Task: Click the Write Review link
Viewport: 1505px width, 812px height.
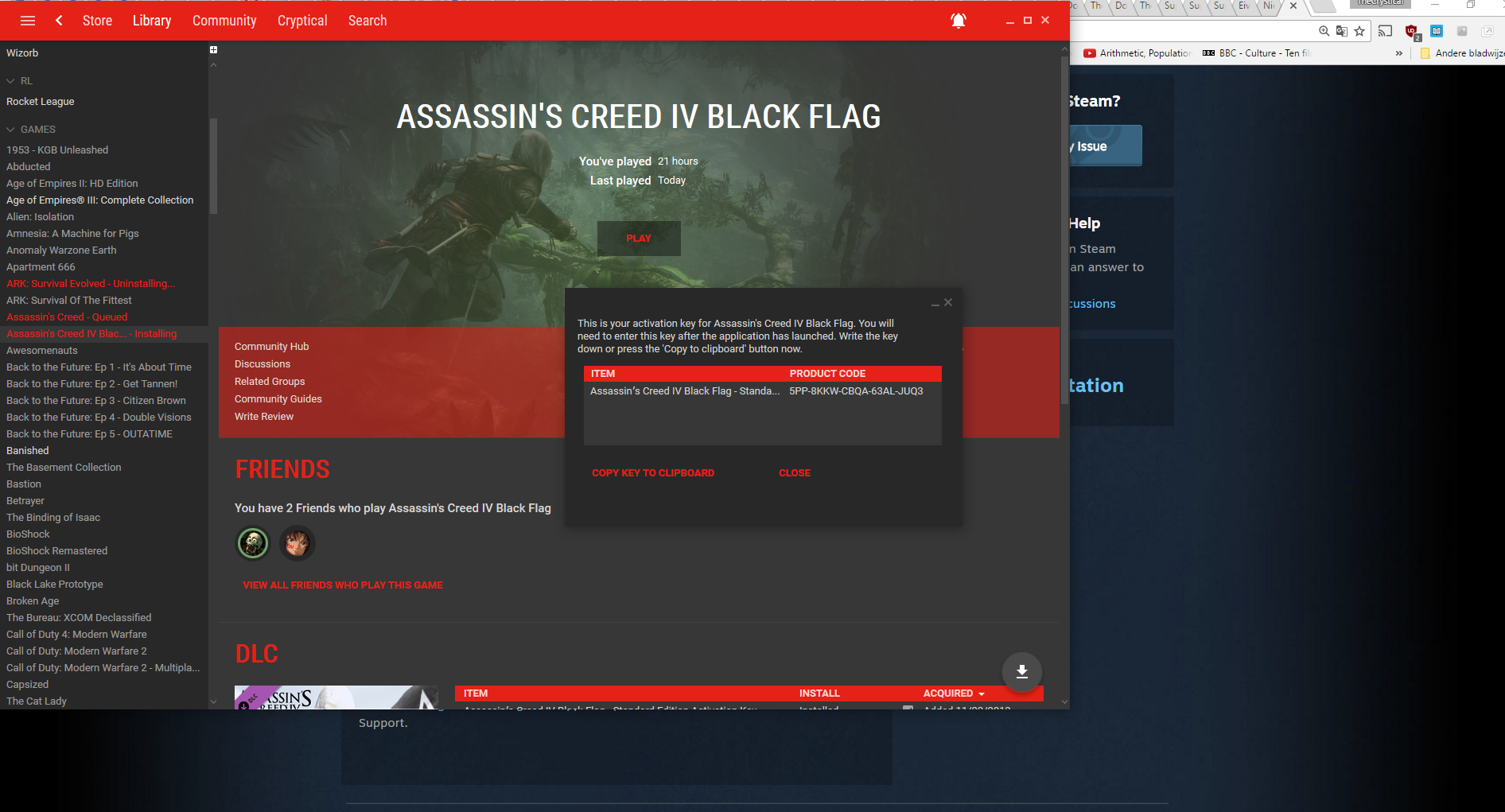Action: (x=264, y=417)
